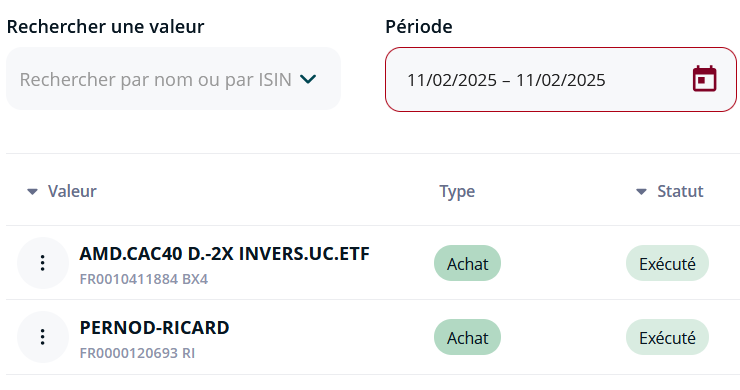
Task: Expand the search dropdown chevron
Action: pos(308,79)
